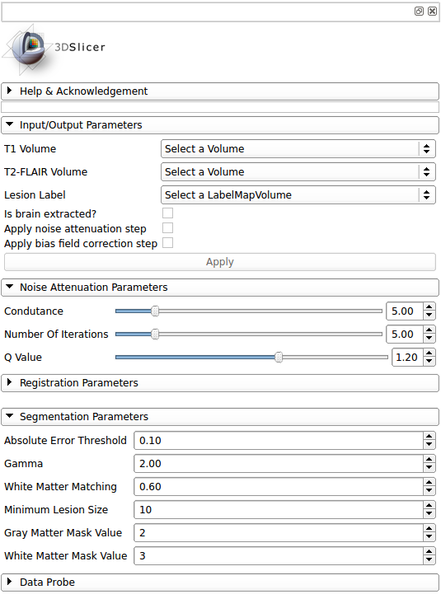
Task: Check the Is brain extracted box
Action: 167,213
